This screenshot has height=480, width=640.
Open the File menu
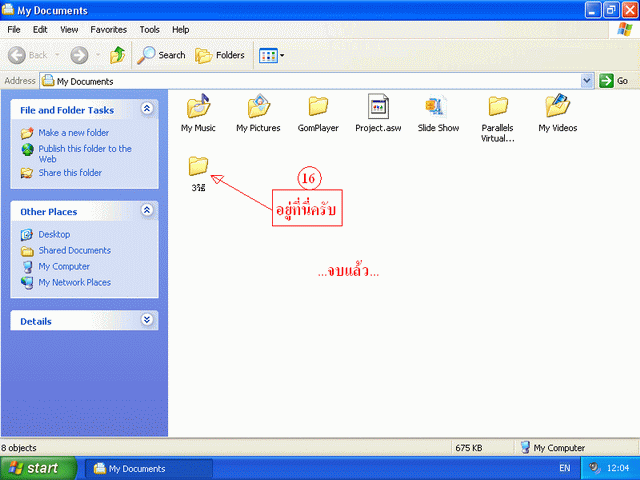pos(13,30)
